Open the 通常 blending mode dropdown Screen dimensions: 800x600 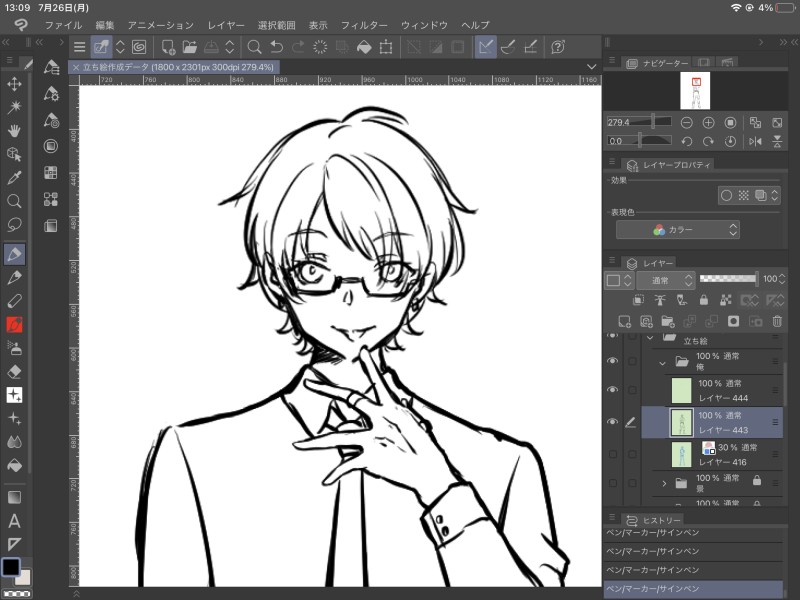666,280
